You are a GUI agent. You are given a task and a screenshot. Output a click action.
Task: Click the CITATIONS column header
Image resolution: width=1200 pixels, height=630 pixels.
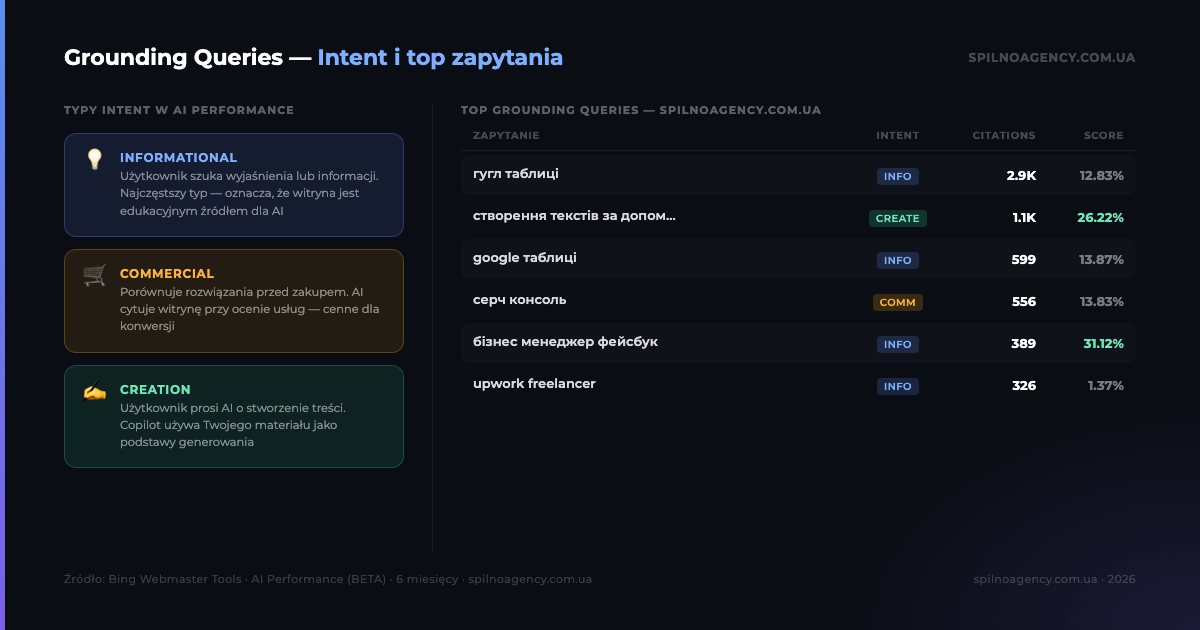(x=1004, y=136)
